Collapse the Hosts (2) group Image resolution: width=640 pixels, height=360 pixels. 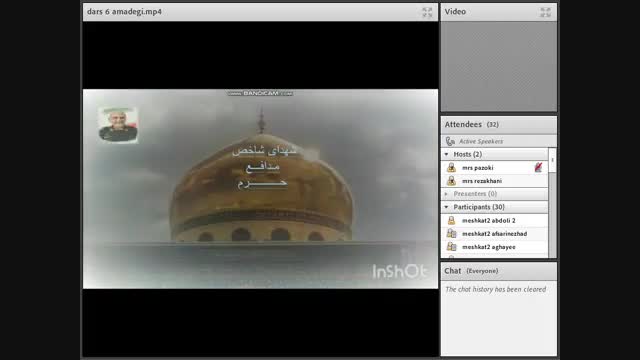coord(446,154)
